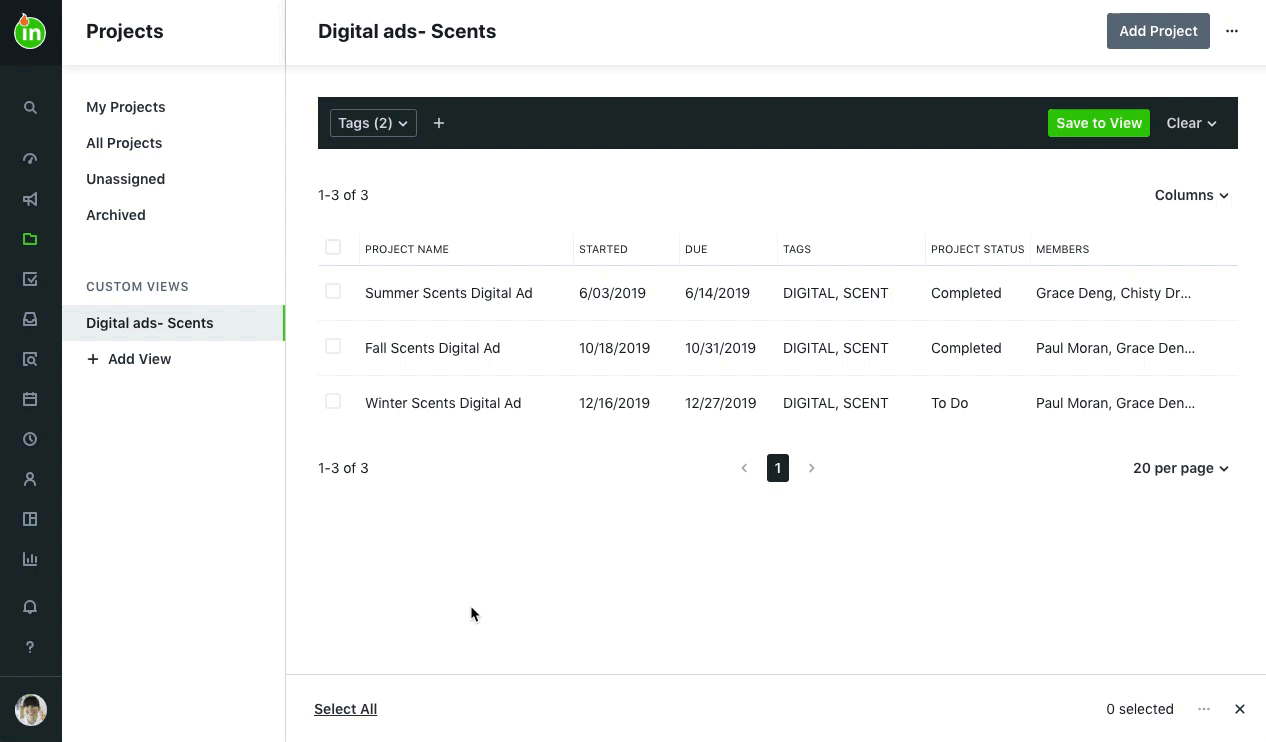Viewport: 1266px width, 742px height.
Task: Open the layout templates icon
Action: pos(30,519)
